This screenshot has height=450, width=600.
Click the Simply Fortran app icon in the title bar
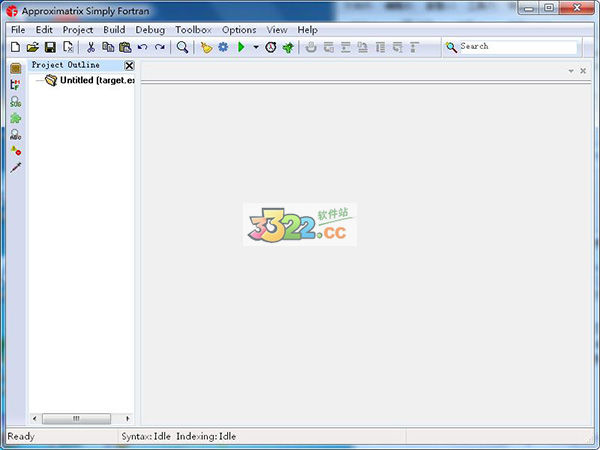click(12, 11)
